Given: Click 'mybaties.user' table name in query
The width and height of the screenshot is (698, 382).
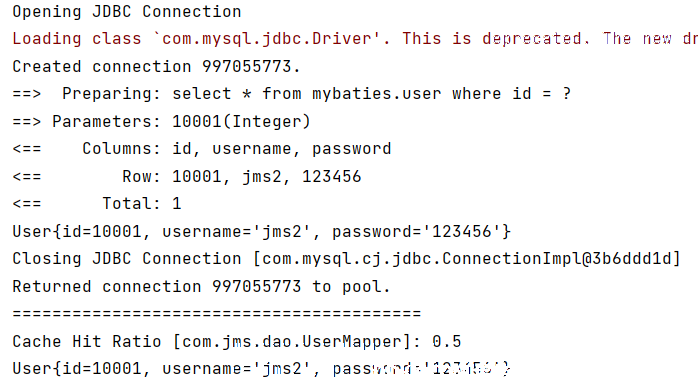Looking at the screenshot, I should 377,94.
